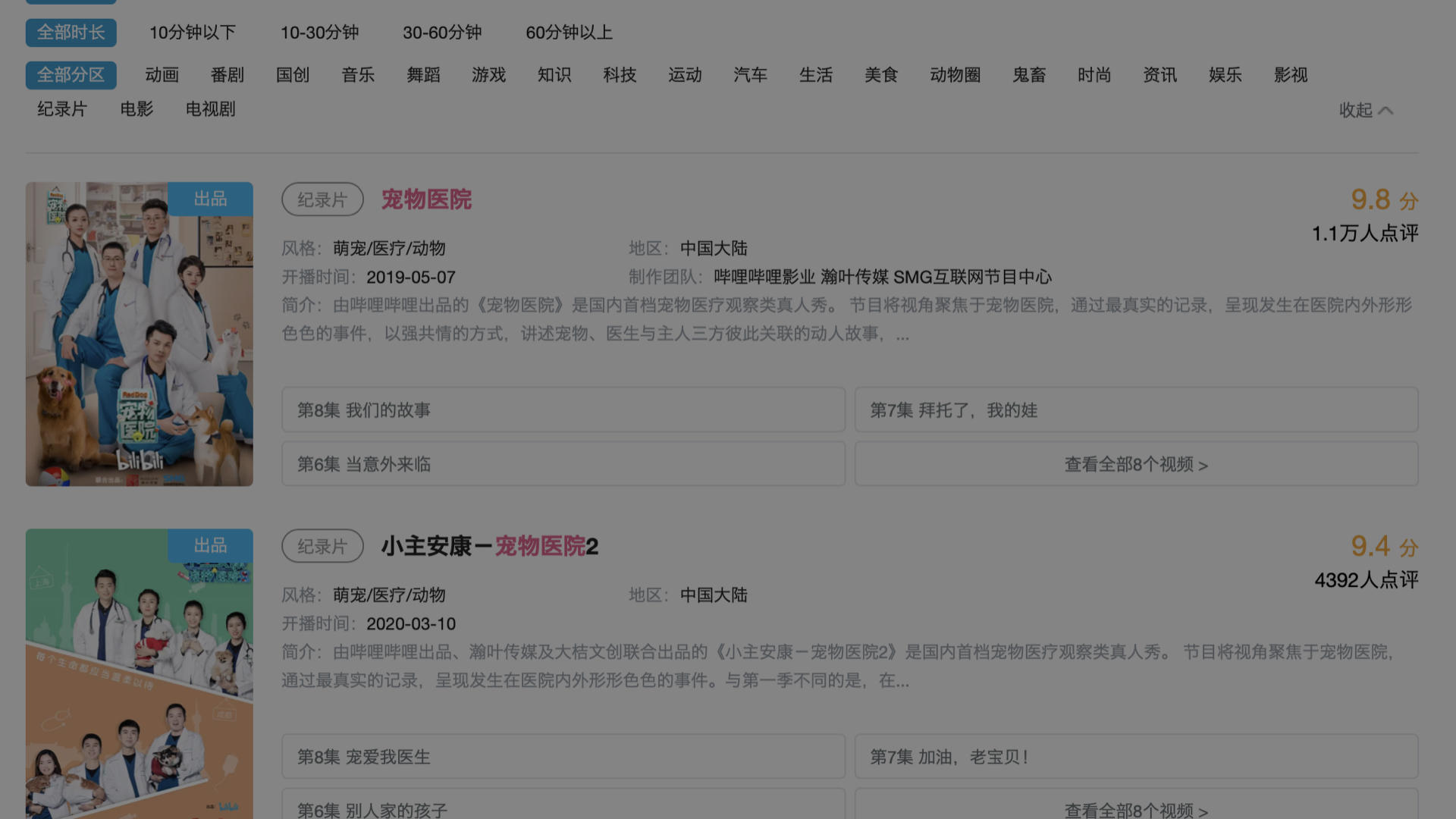This screenshot has width=1456, height=819.
Task: Select the 全部分区 category filter
Action: (x=71, y=75)
